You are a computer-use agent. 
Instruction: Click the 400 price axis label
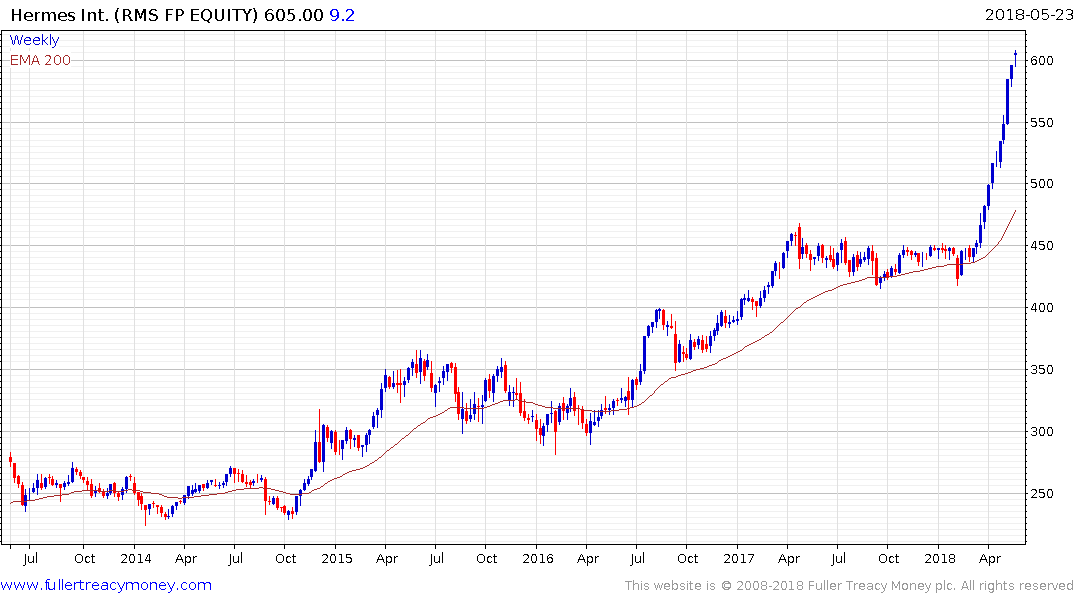1042,307
